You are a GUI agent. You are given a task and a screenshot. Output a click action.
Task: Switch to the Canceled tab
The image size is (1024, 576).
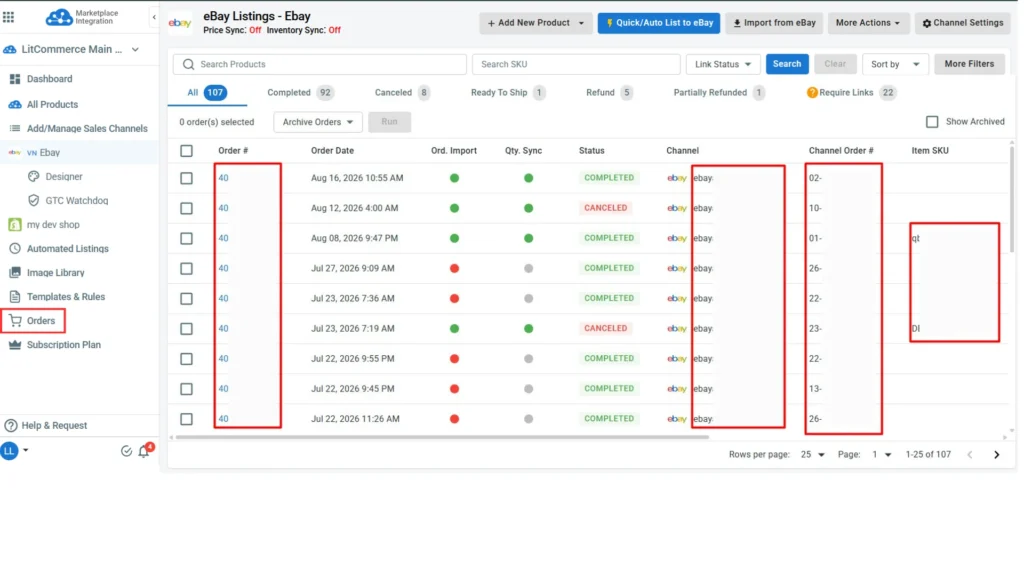coord(402,93)
